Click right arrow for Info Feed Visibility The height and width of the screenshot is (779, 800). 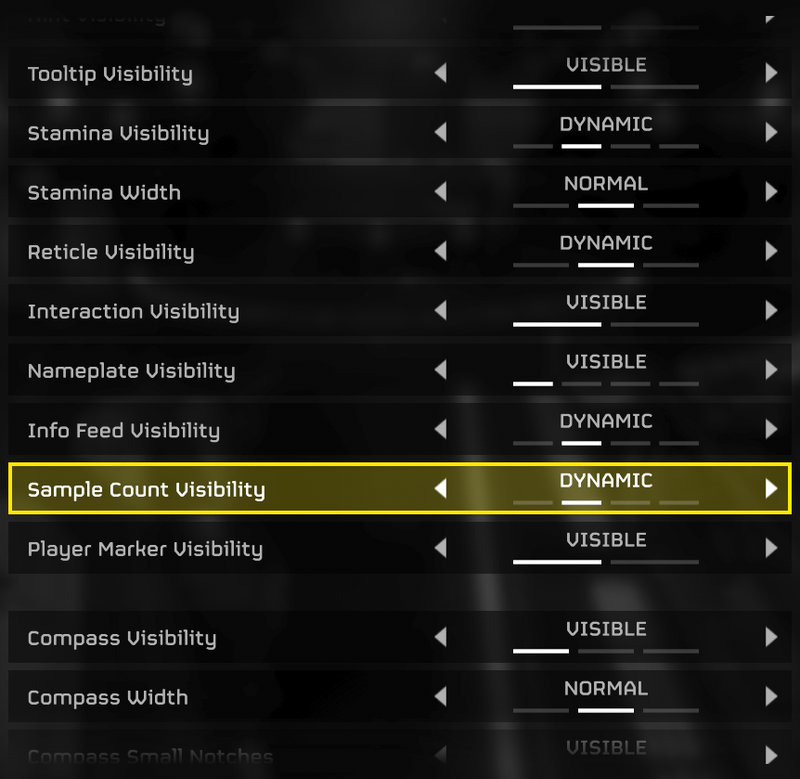pos(771,430)
